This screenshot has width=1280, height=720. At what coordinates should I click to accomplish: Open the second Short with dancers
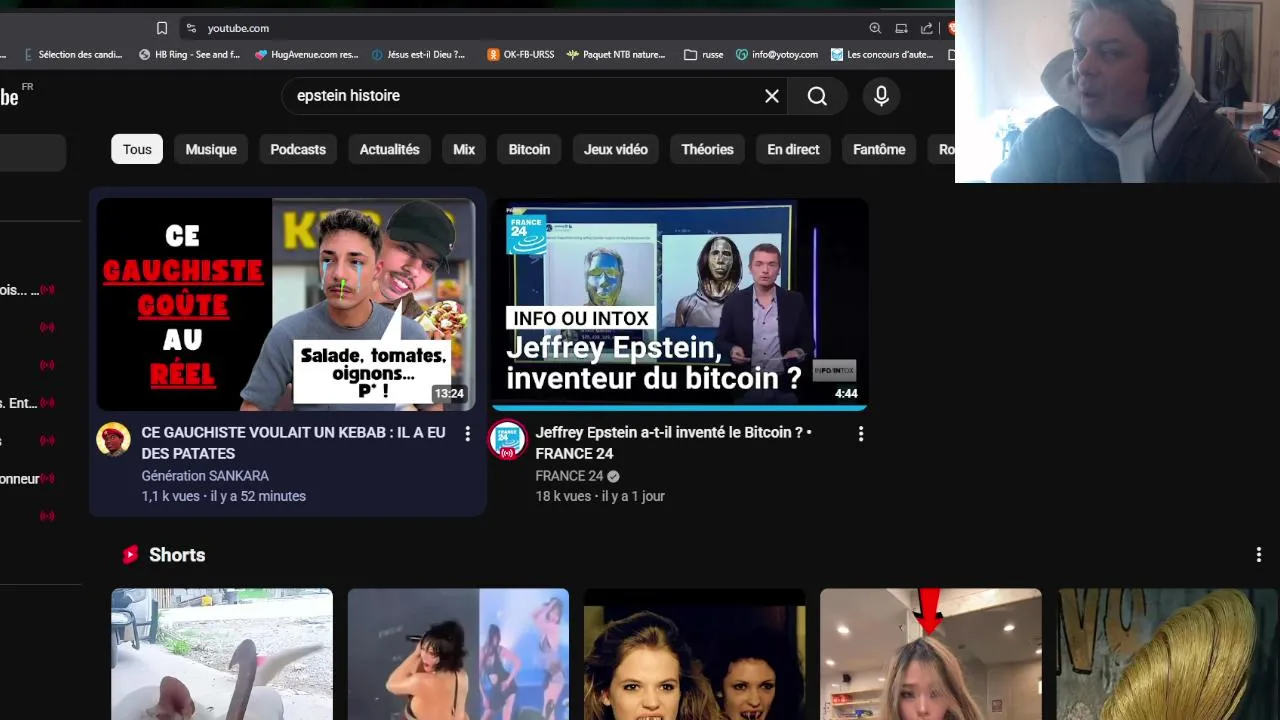coord(458,654)
